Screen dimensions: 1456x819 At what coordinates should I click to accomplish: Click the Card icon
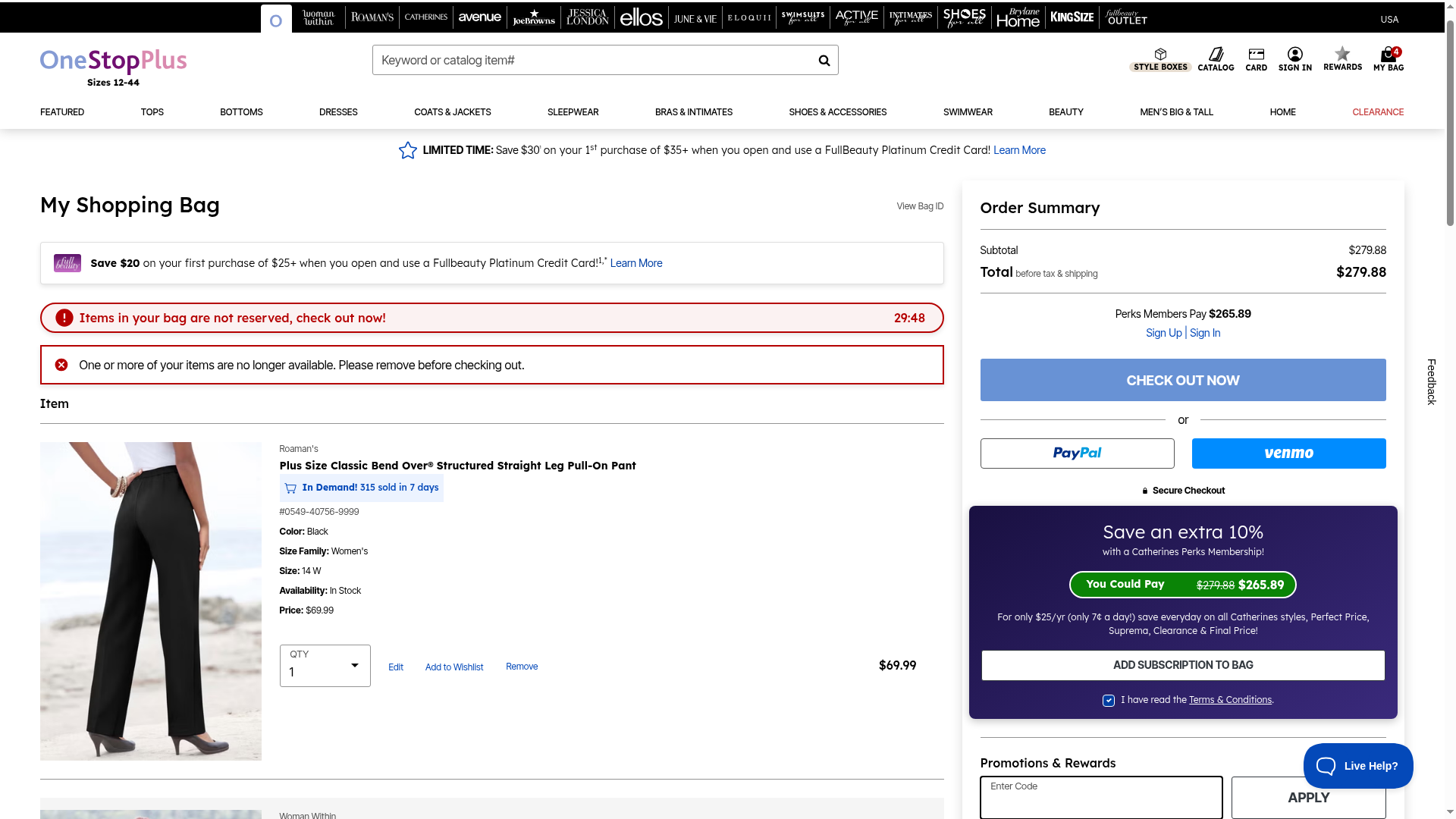(1256, 55)
